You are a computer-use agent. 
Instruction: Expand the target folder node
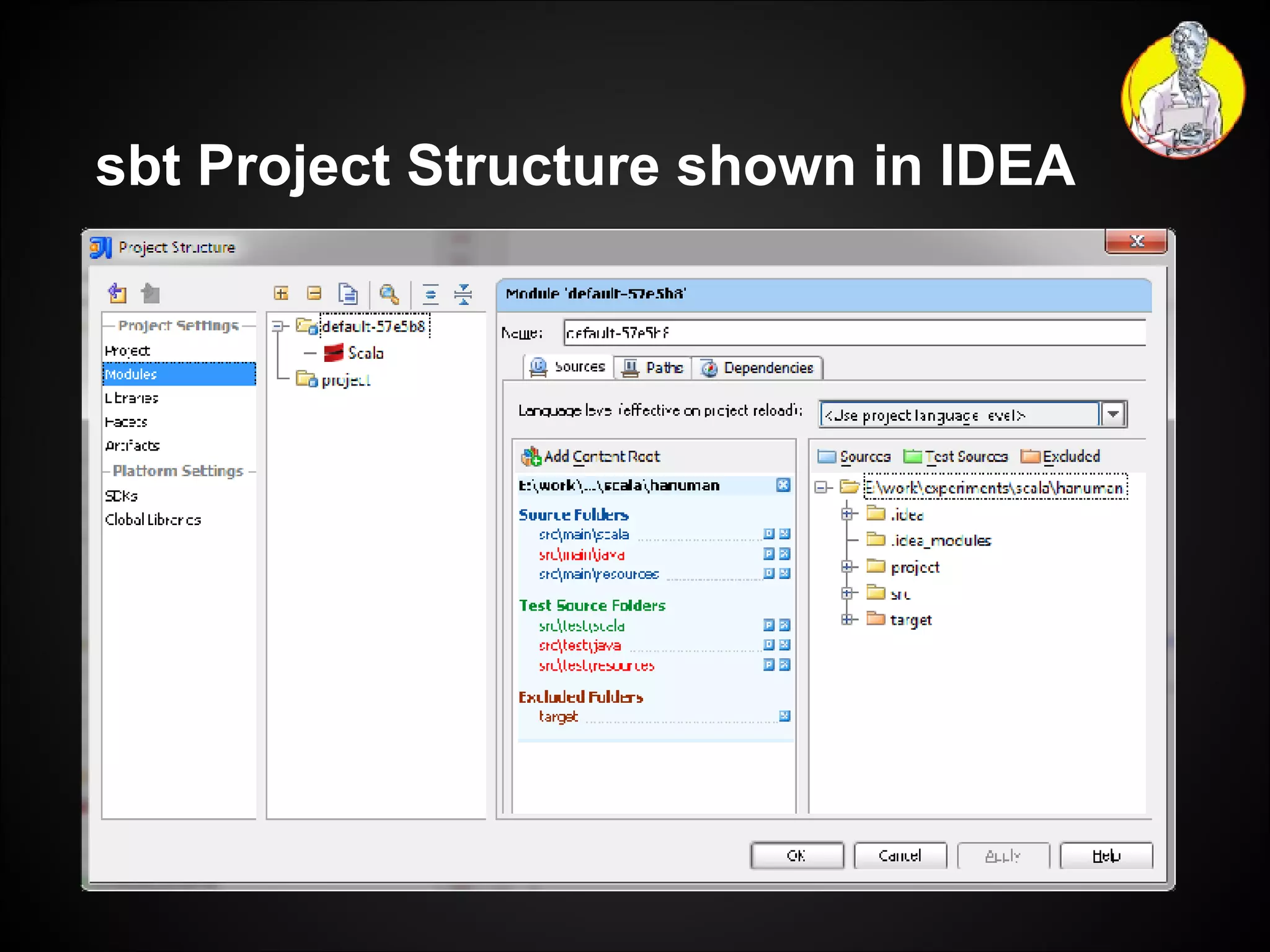pos(848,619)
